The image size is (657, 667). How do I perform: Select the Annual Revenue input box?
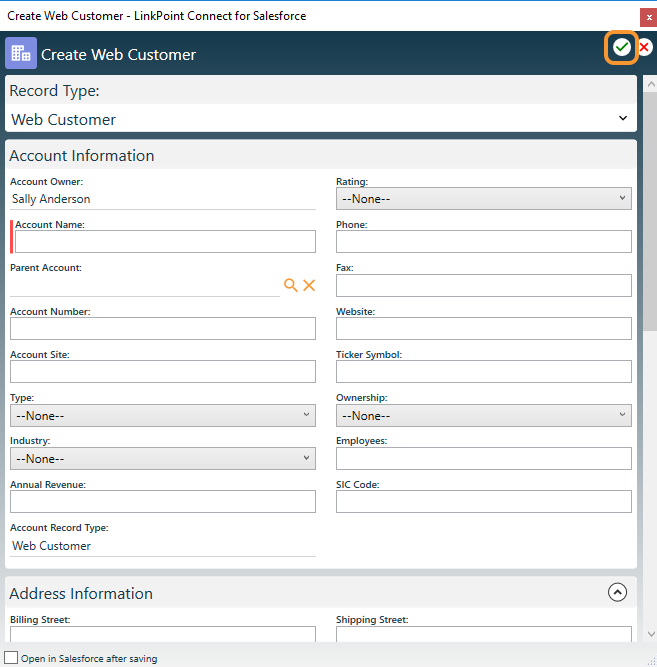tap(162, 501)
